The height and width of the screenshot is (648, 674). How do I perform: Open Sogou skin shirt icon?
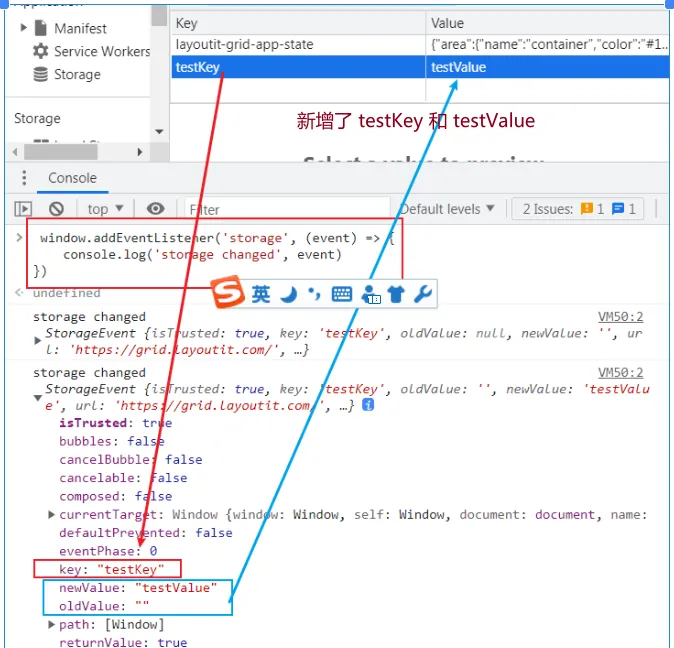coord(396,294)
